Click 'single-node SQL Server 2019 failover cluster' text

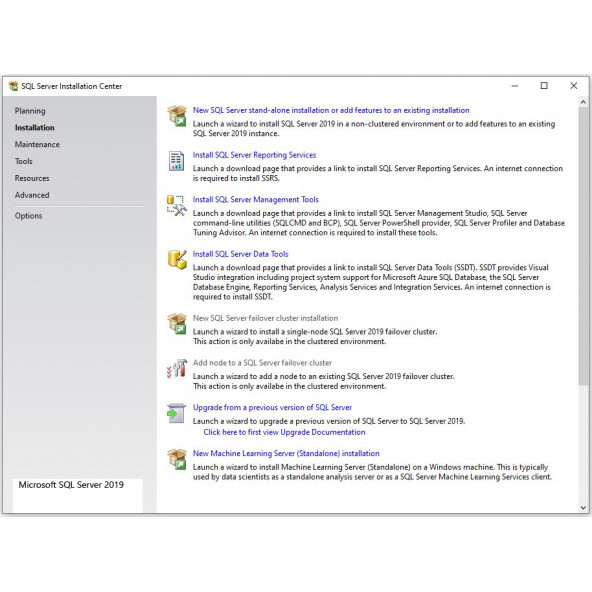362,332
